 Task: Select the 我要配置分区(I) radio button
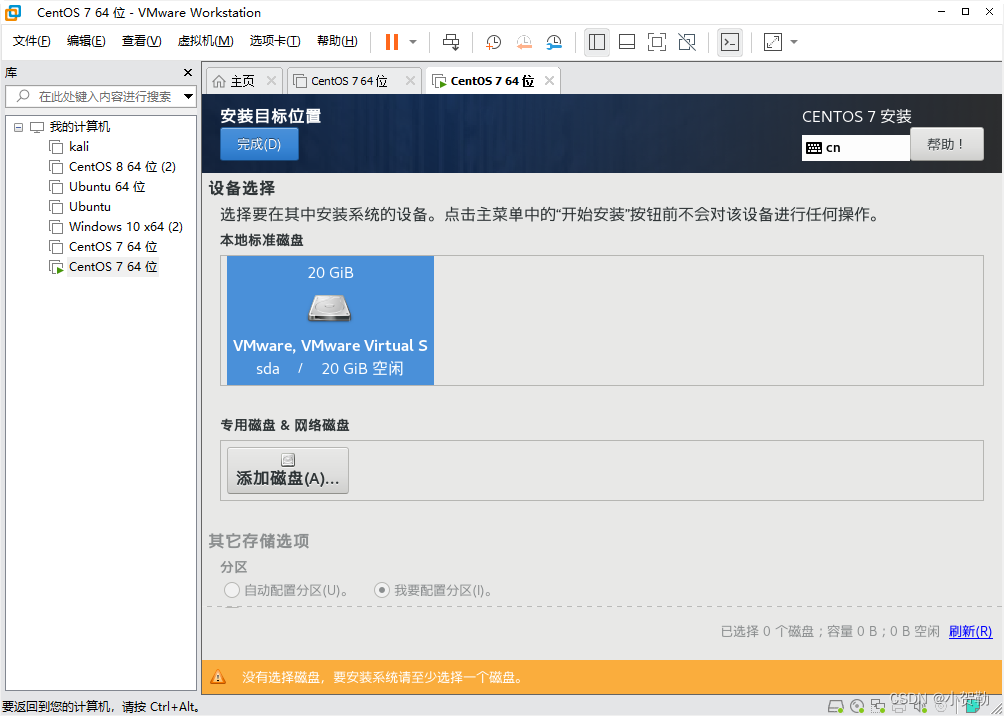pos(382,590)
